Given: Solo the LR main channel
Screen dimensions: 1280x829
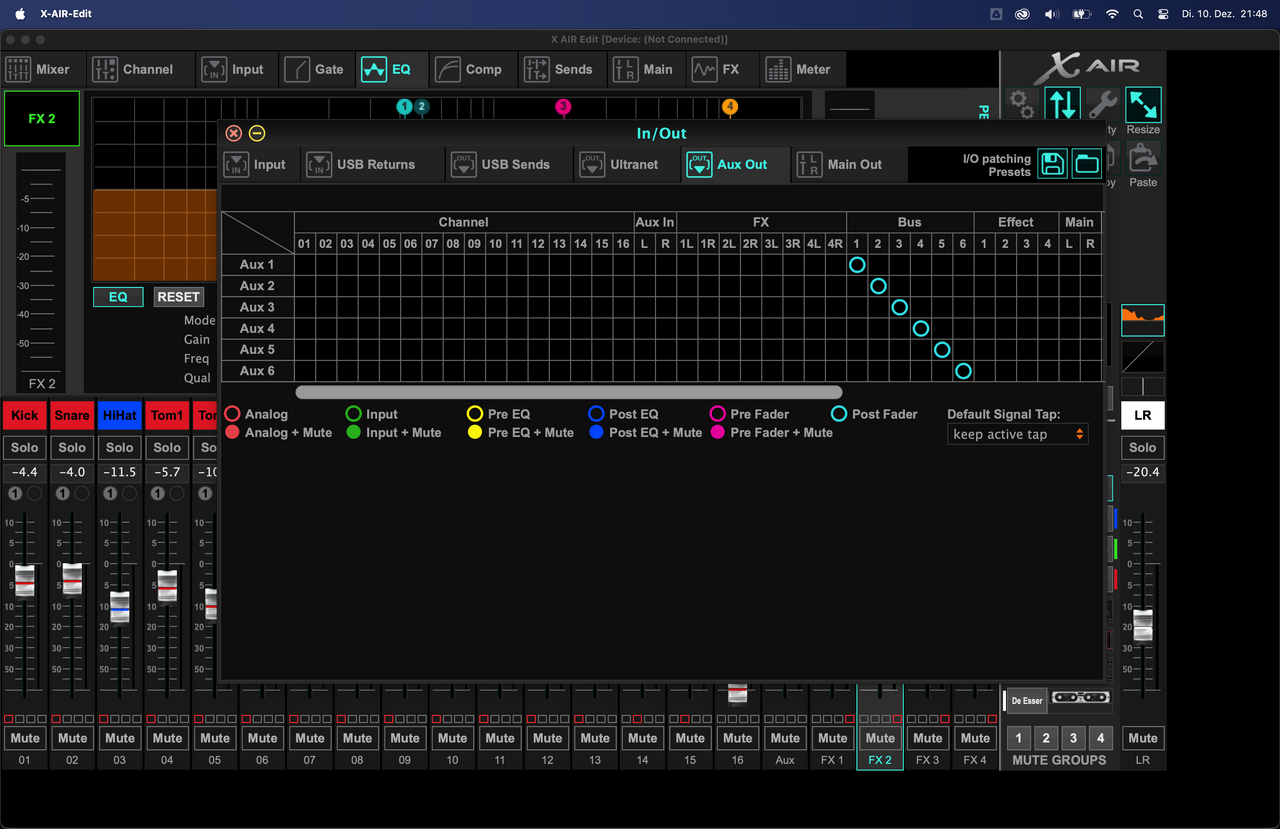Looking at the screenshot, I should point(1143,447).
